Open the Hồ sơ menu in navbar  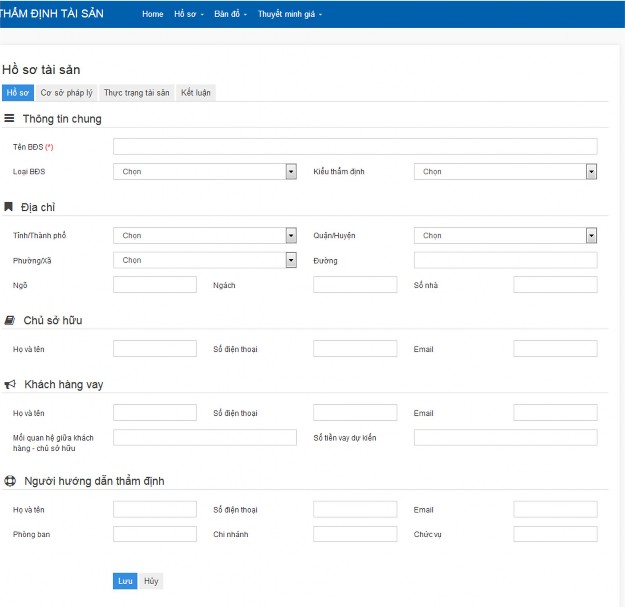click(188, 15)
